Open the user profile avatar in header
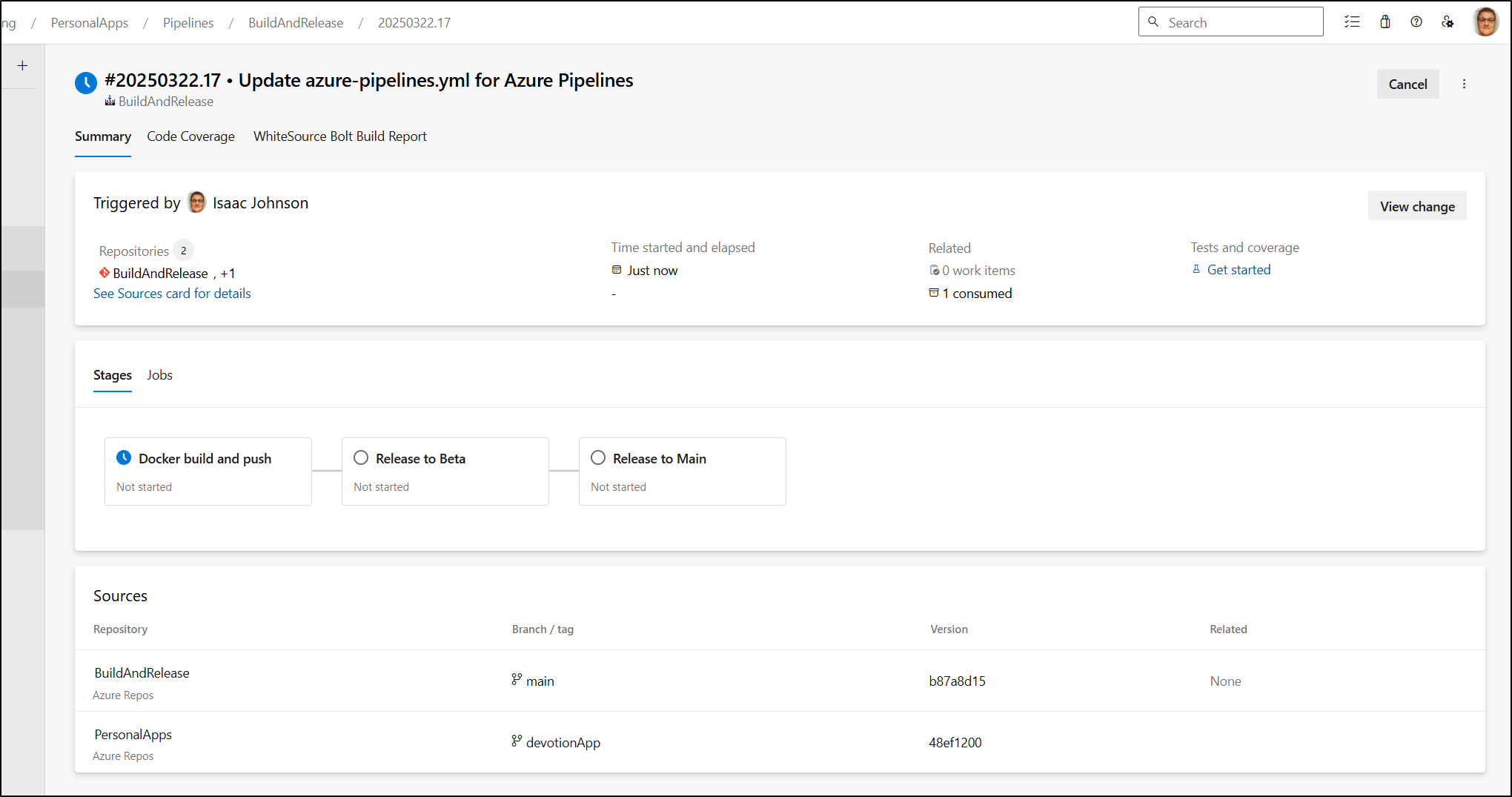Viewport: 1512px width, 797px height. (x=1486, y=22)
